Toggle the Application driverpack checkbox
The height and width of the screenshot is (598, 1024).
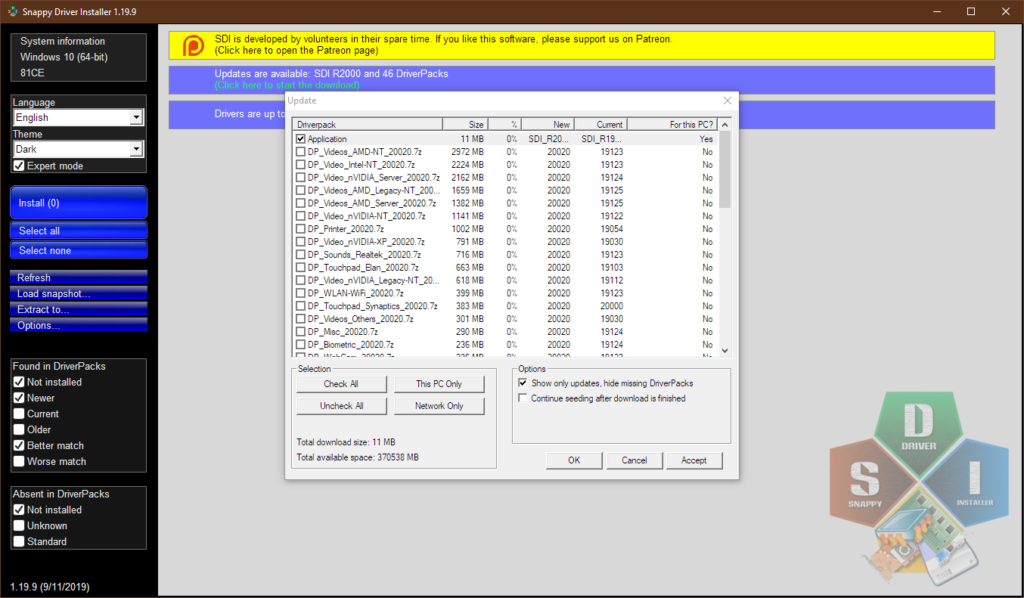[x=300, y=139]
